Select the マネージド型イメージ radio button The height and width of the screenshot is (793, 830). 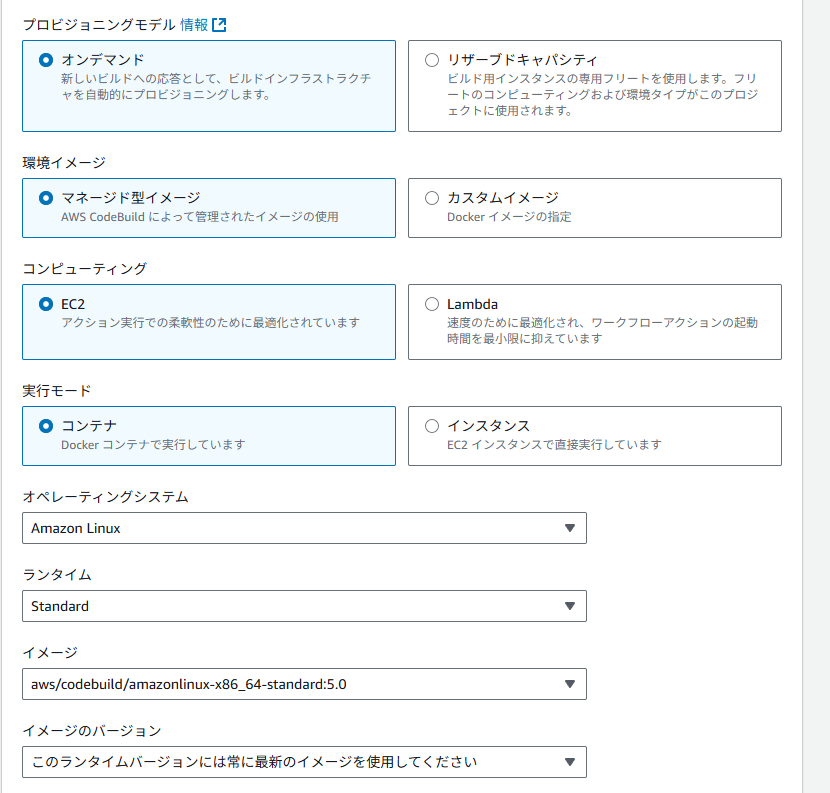coord(46,198)
